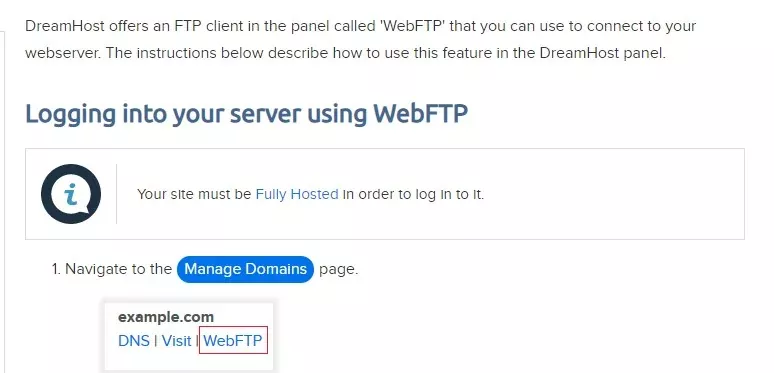The height and width of the screenshot is (373, 774).
Task: Click the 'Navigate to the' step text
Action: pyautogui.click(x=118, y=269)
